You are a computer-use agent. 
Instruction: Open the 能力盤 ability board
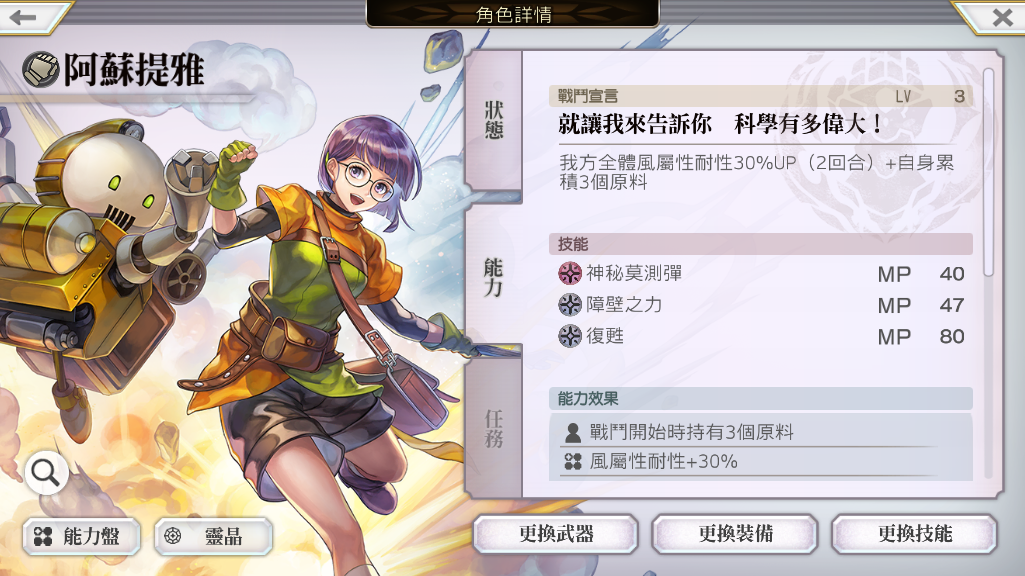(81, 537)
